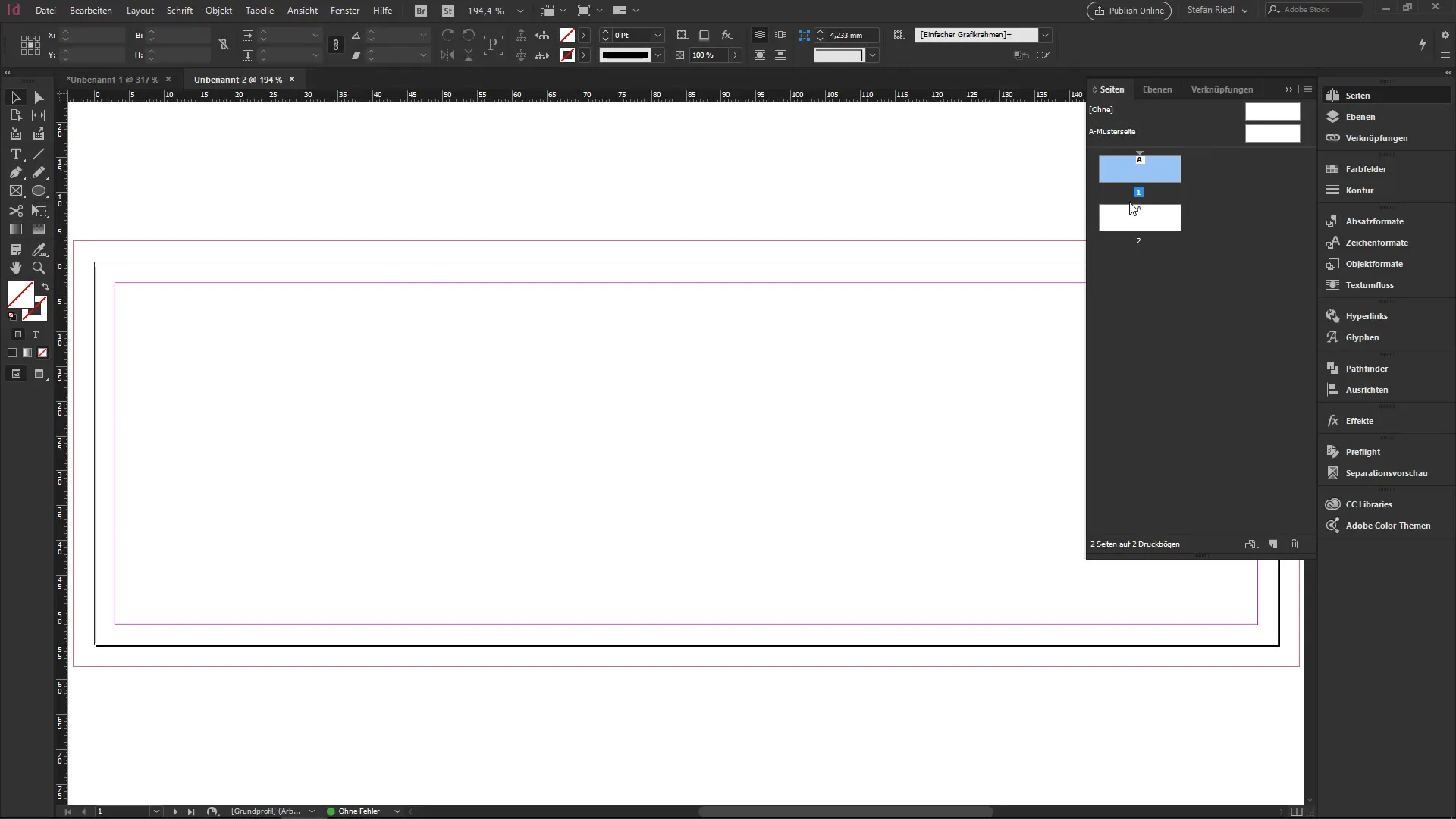Toggle constrain proportions for width and height
Viewport: 1456px width, 819px height.
224,45
